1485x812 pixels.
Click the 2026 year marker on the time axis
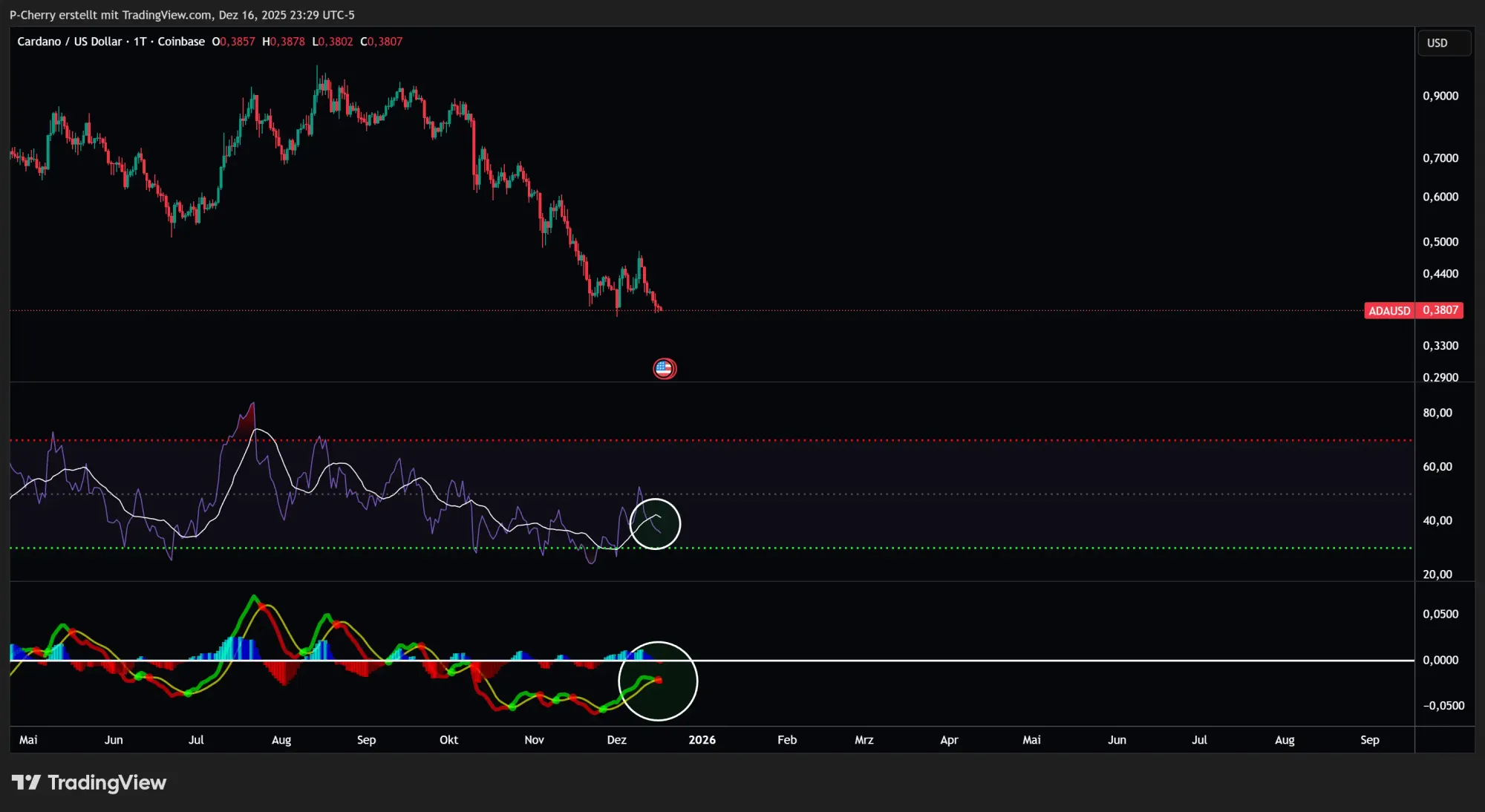[x=702, y=740]
